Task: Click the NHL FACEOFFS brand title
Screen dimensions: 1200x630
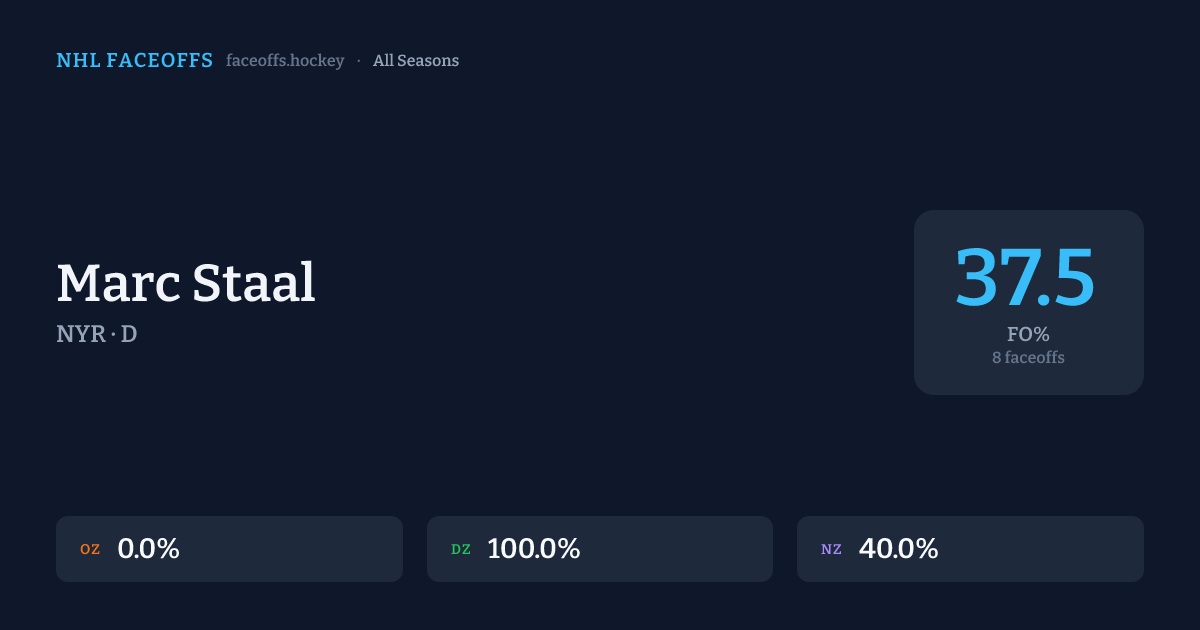Action: (x=134, y=61)
